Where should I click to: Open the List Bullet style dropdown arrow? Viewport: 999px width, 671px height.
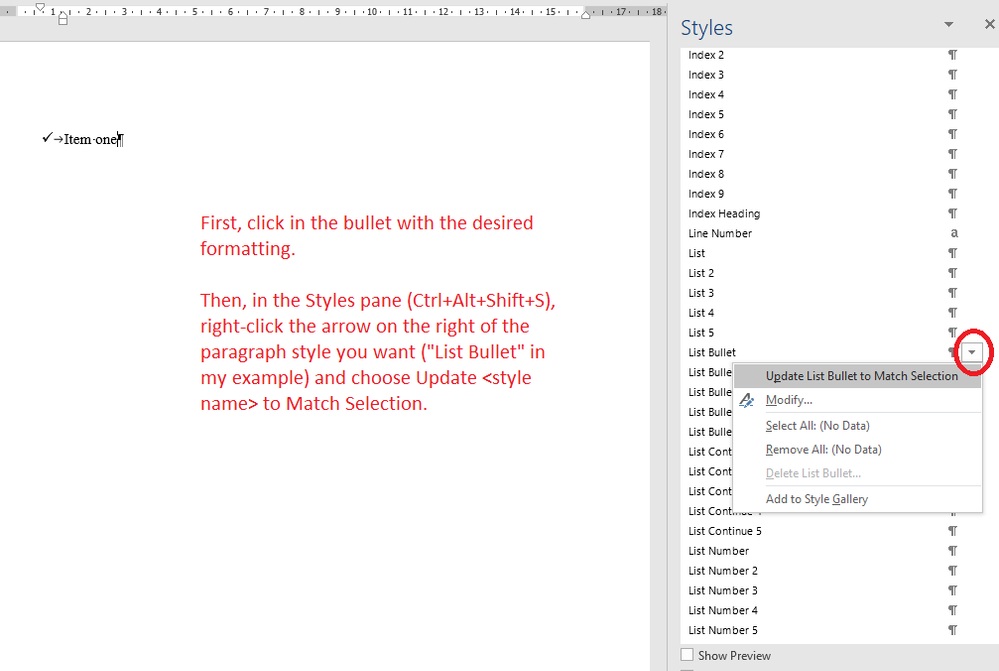point(972,352)
